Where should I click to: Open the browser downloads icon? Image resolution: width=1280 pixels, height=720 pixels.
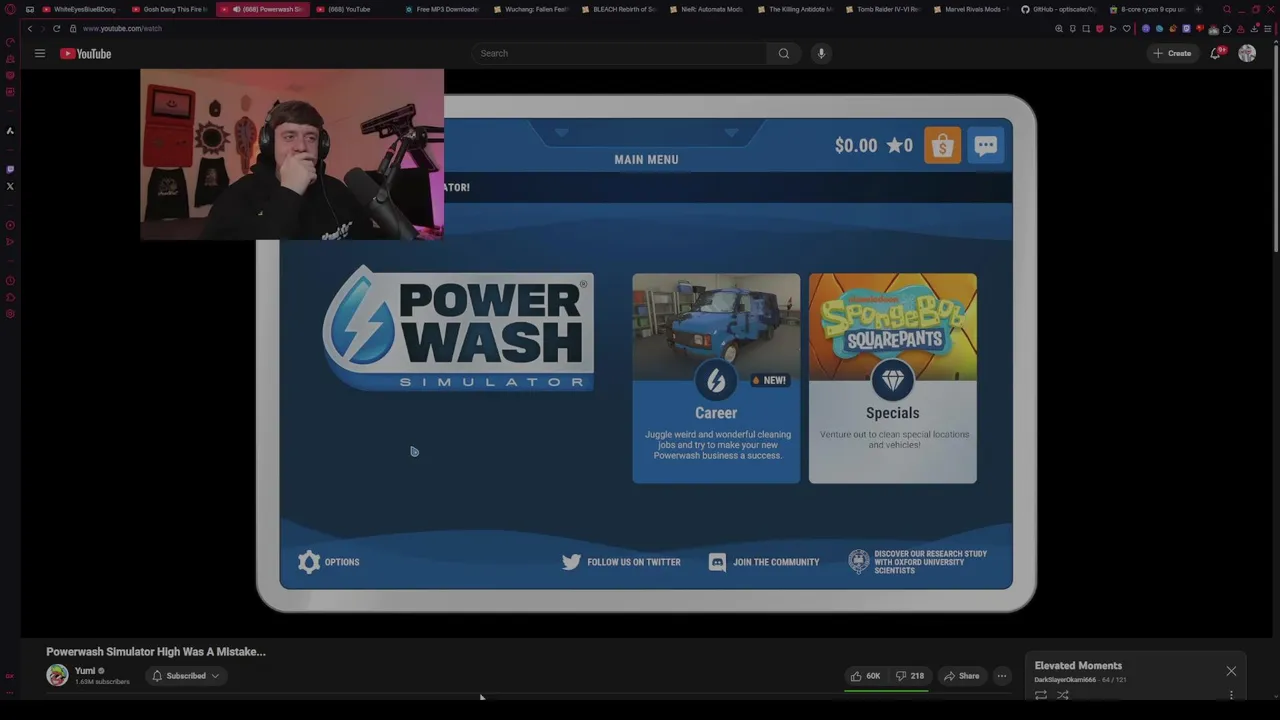[x=1254, y=28]
